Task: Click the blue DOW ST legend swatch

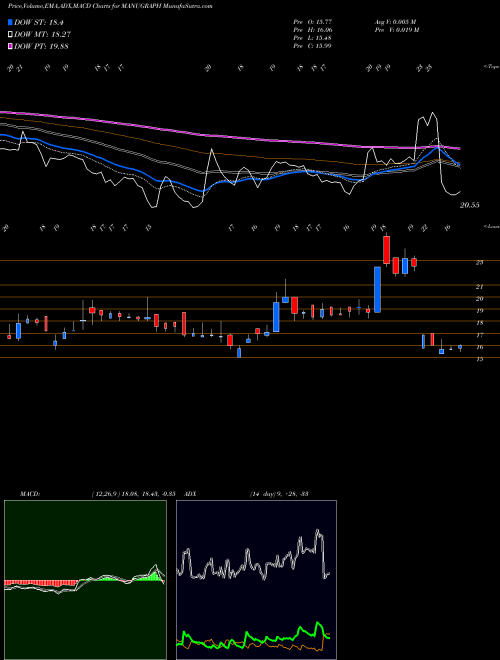Action: pos(11,23)
